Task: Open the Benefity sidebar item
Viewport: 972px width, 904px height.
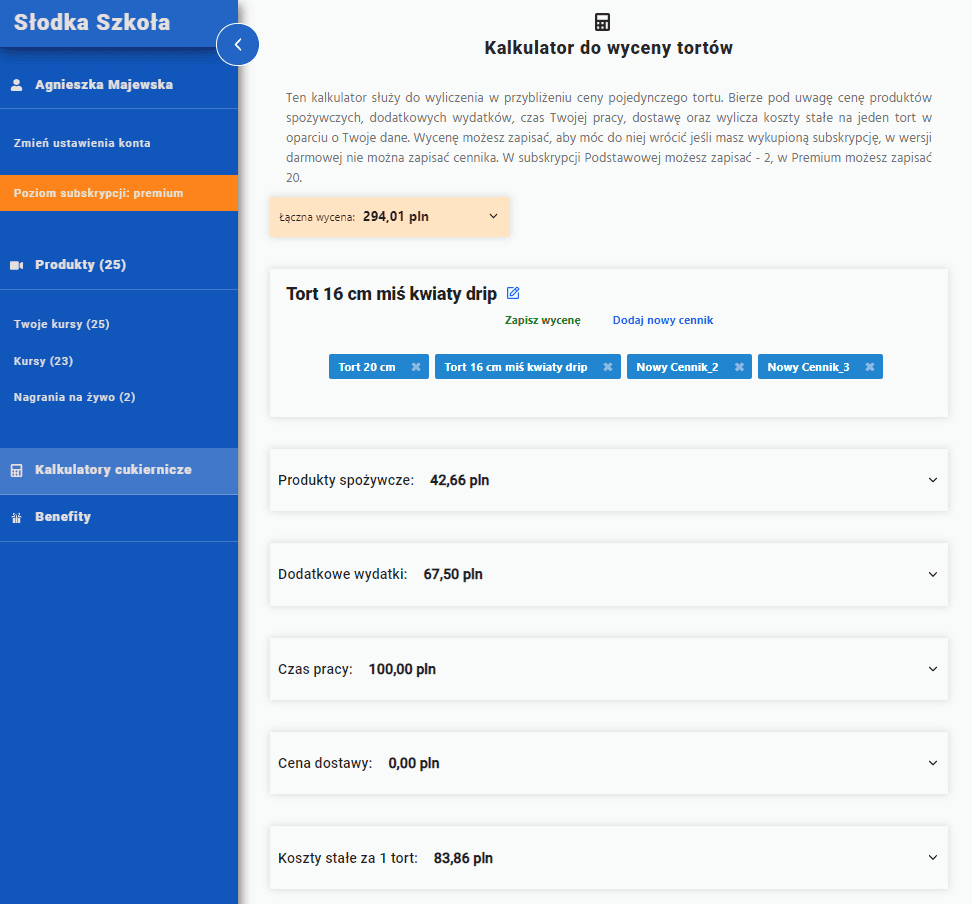Action: (62, 517)
